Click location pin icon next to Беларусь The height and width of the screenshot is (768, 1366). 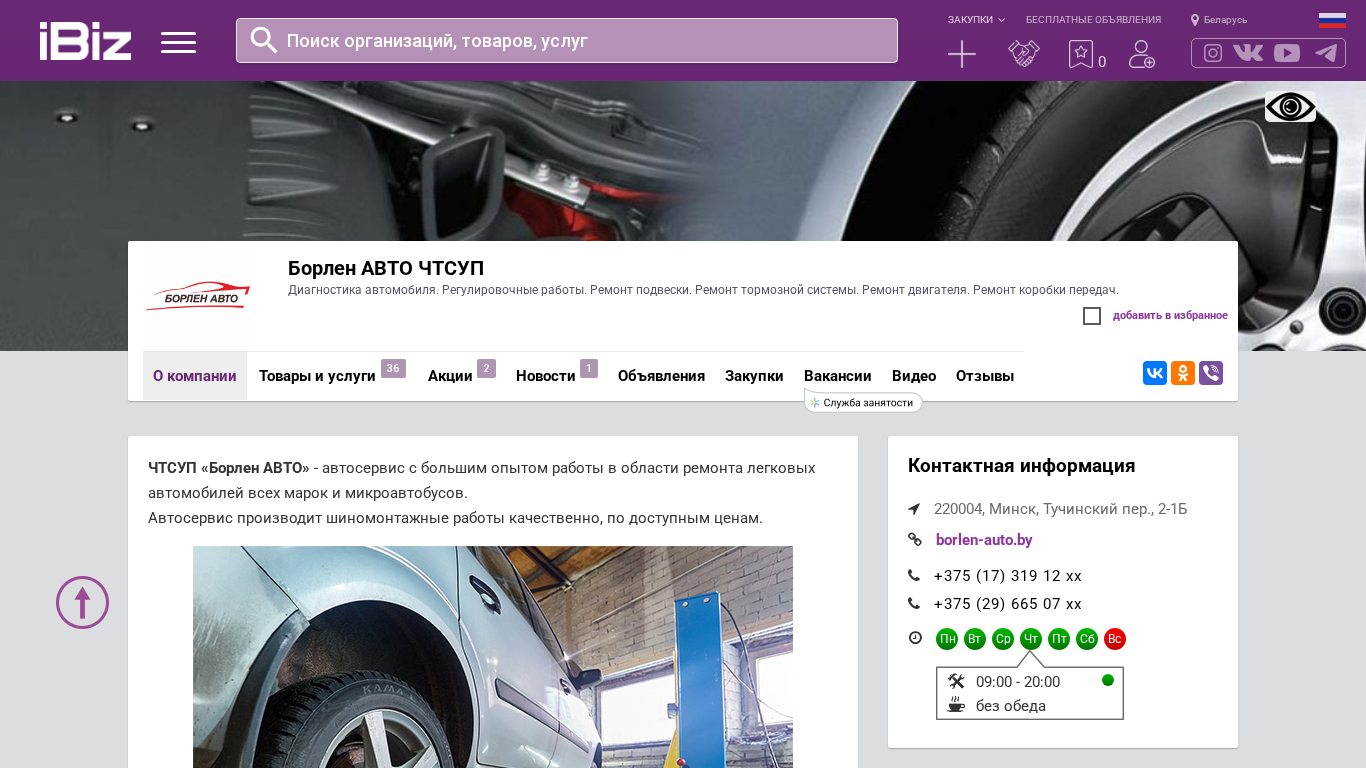click(1194, 20)
